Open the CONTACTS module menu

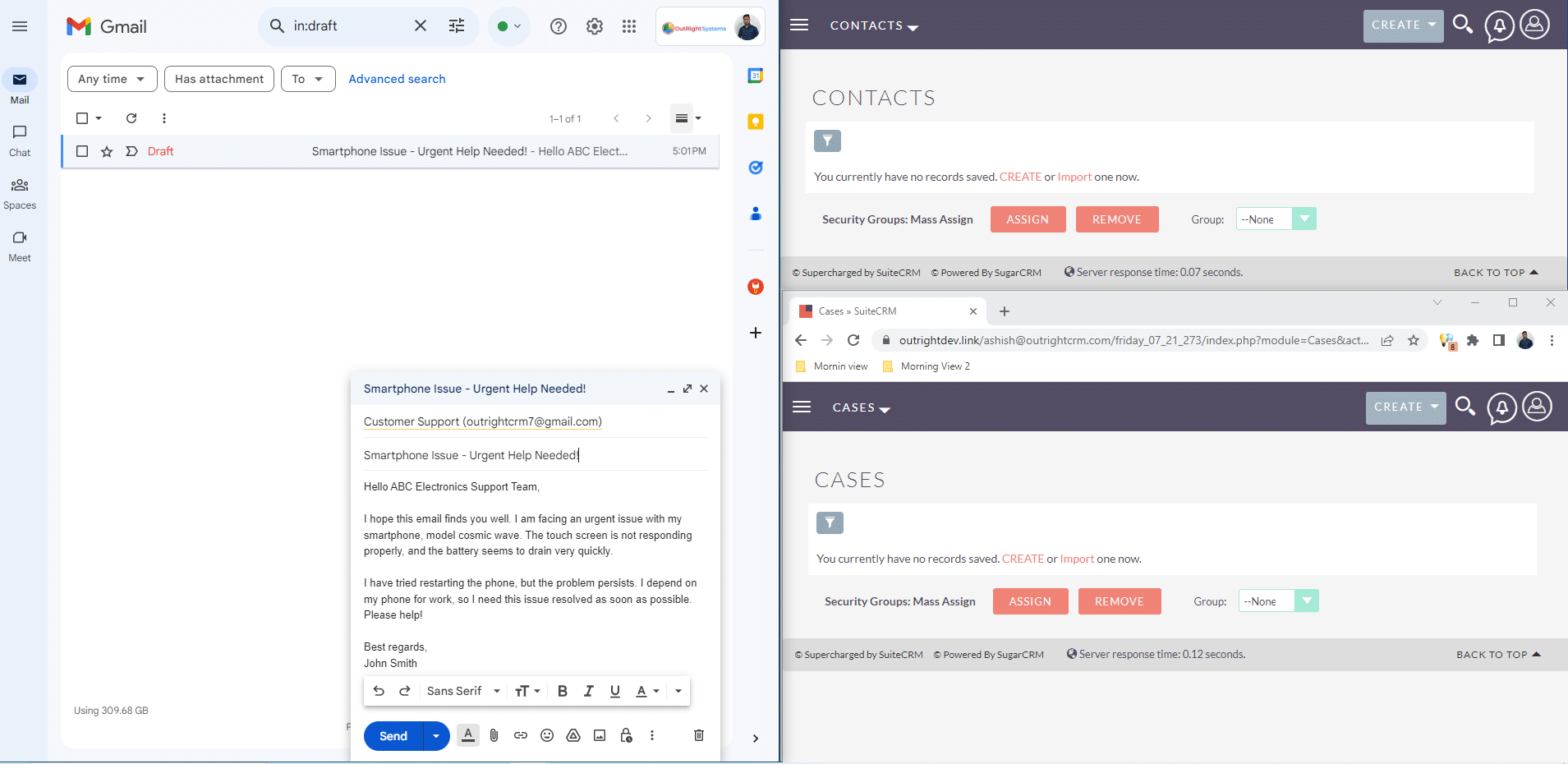click(874, 25)
